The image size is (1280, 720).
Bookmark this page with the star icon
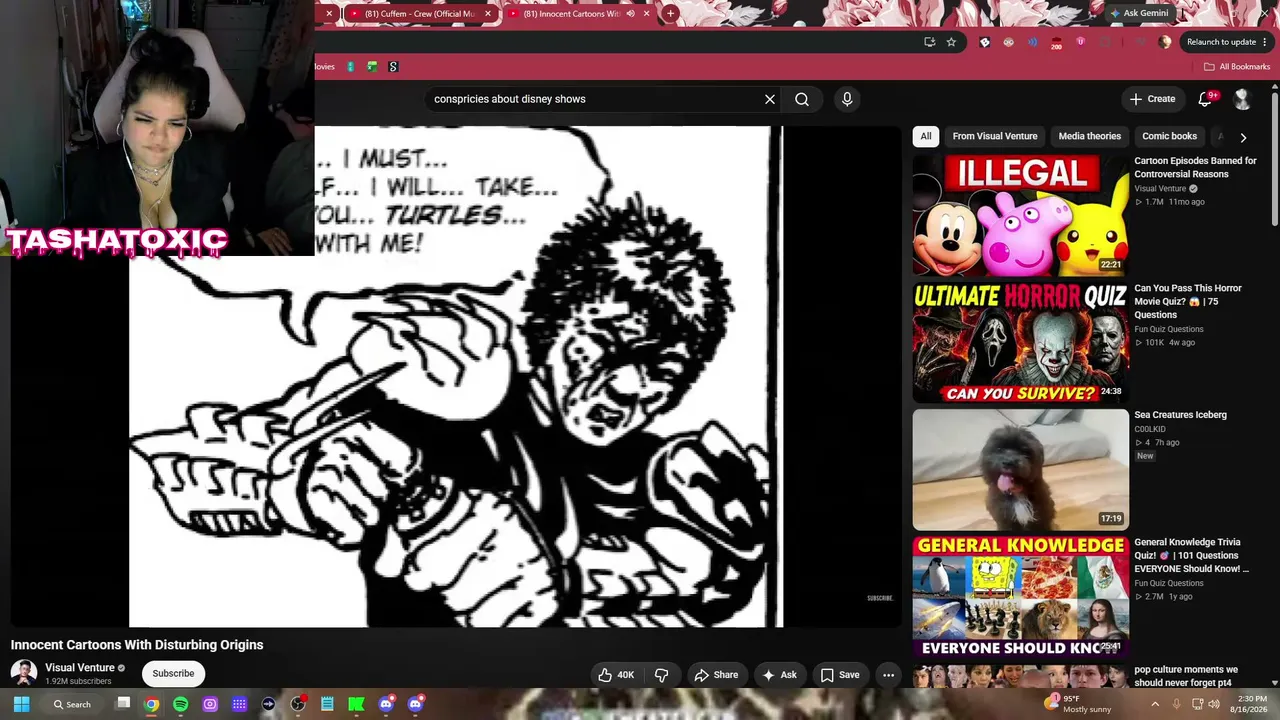click(951, 42)
